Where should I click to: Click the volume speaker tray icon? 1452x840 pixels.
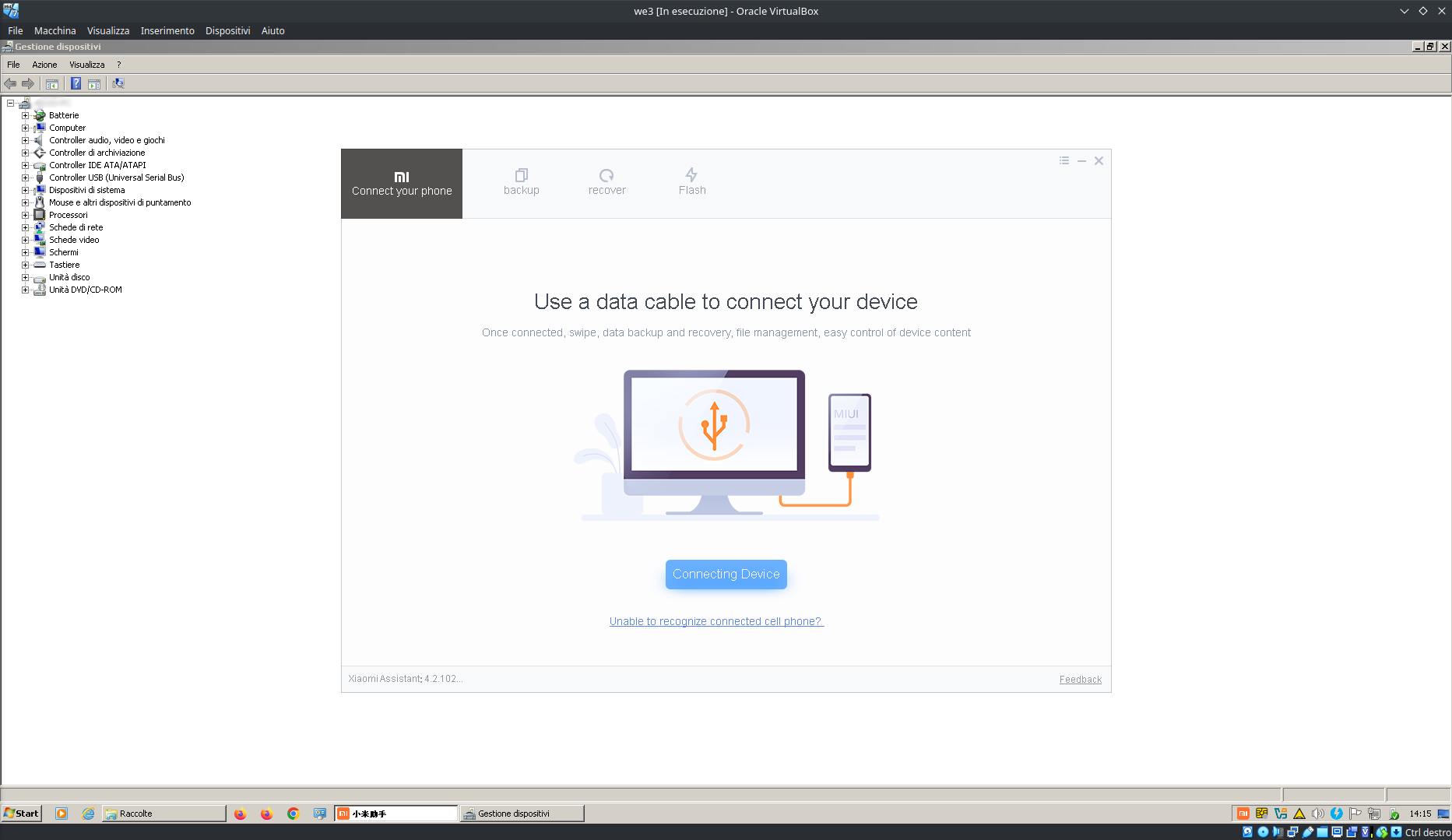(x=1317, y=814)
